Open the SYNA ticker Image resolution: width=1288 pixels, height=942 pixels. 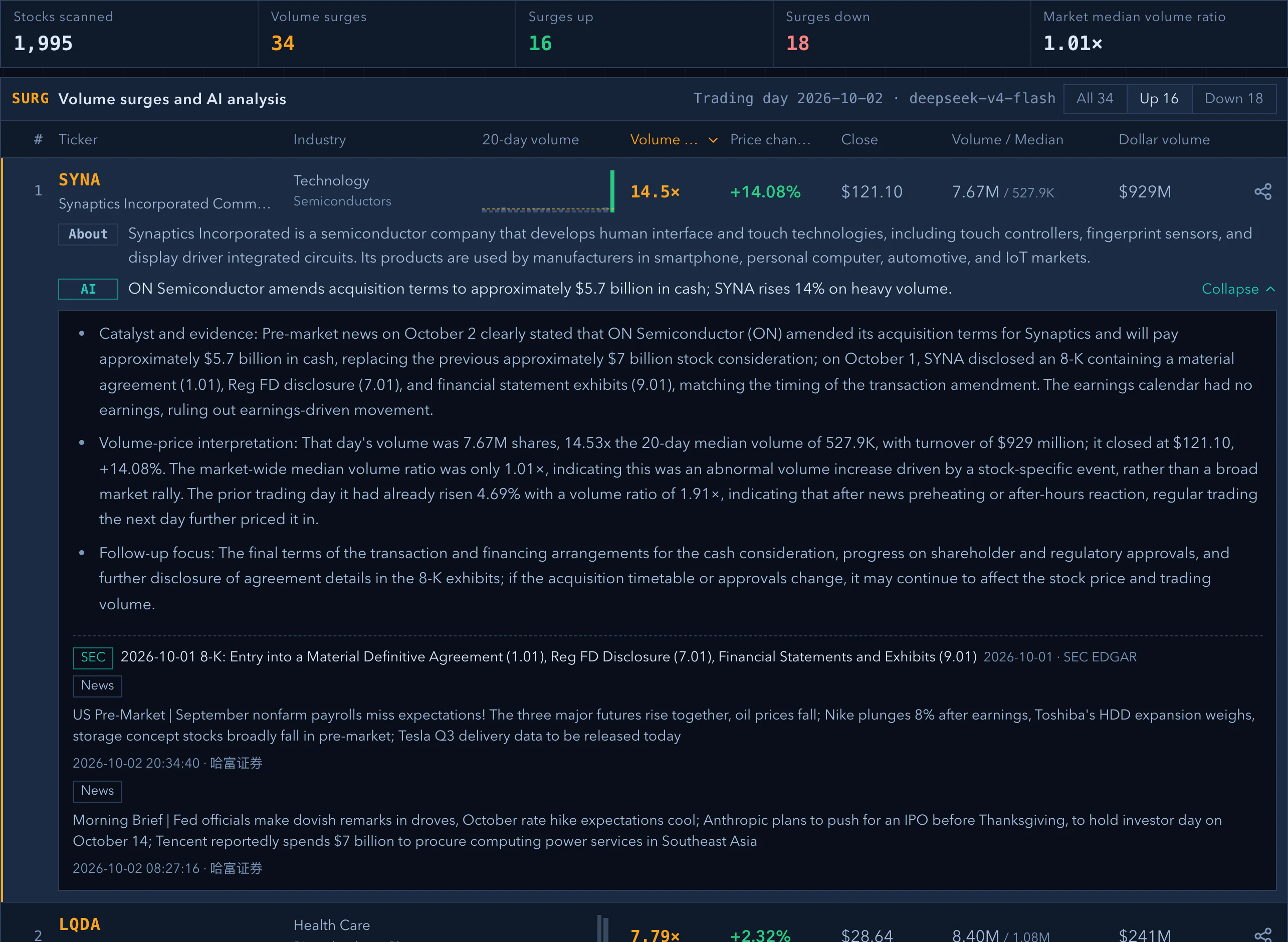click(x=79, y=179)
